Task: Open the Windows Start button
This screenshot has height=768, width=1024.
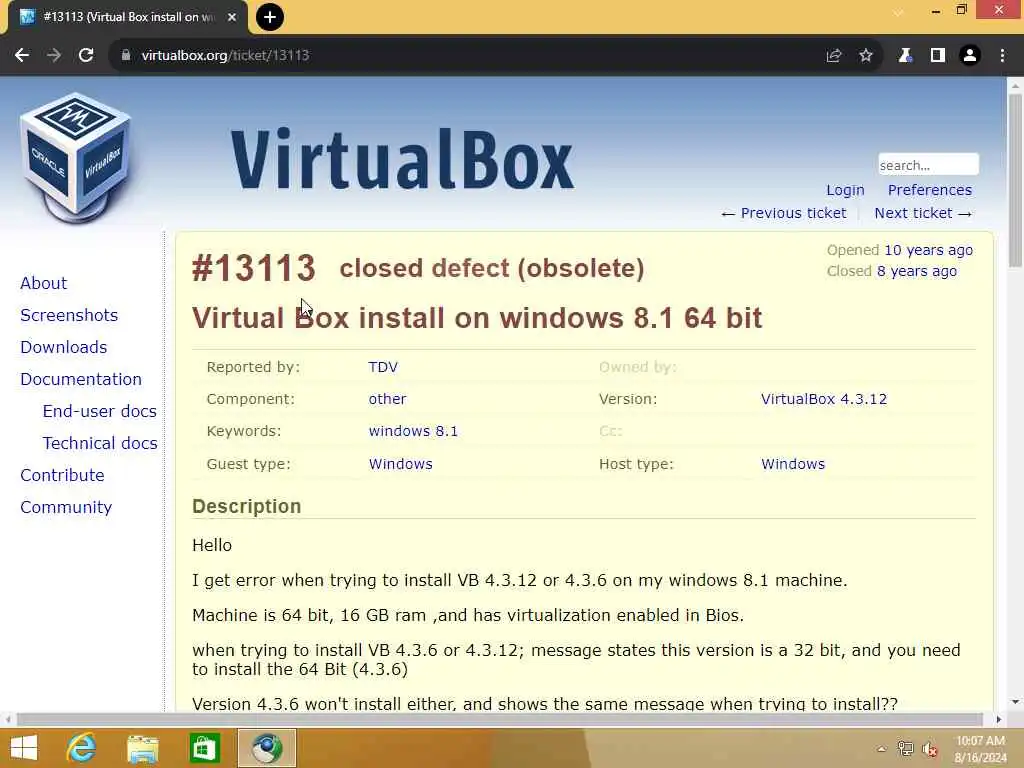Action: (x=24, y=748)
